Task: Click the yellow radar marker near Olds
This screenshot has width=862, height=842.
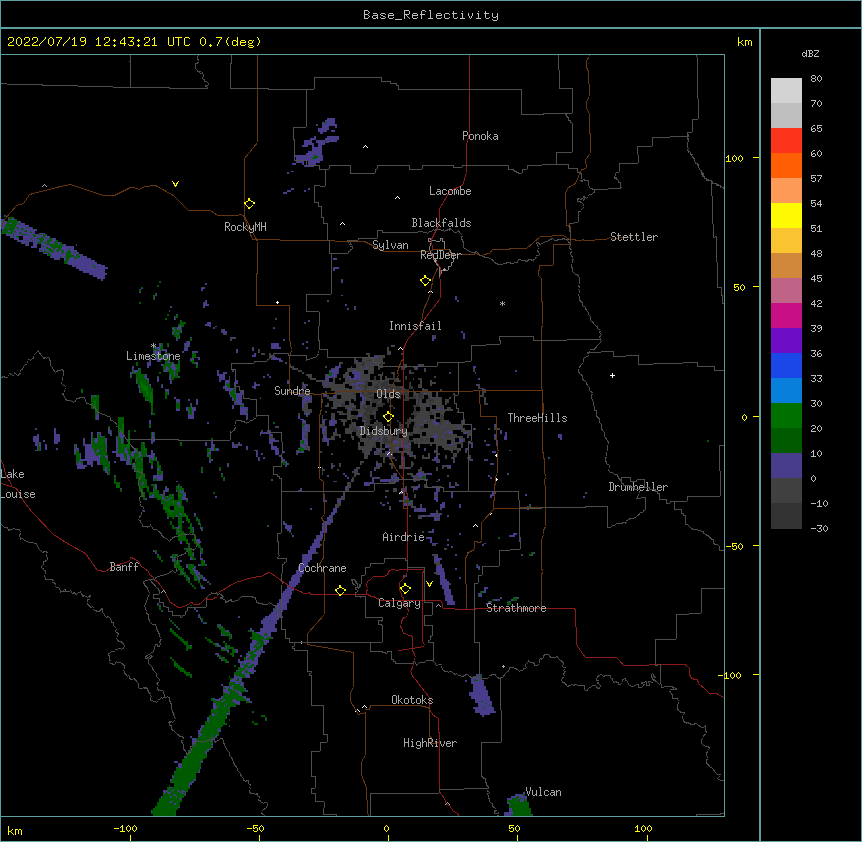Action: pos(388,417)
